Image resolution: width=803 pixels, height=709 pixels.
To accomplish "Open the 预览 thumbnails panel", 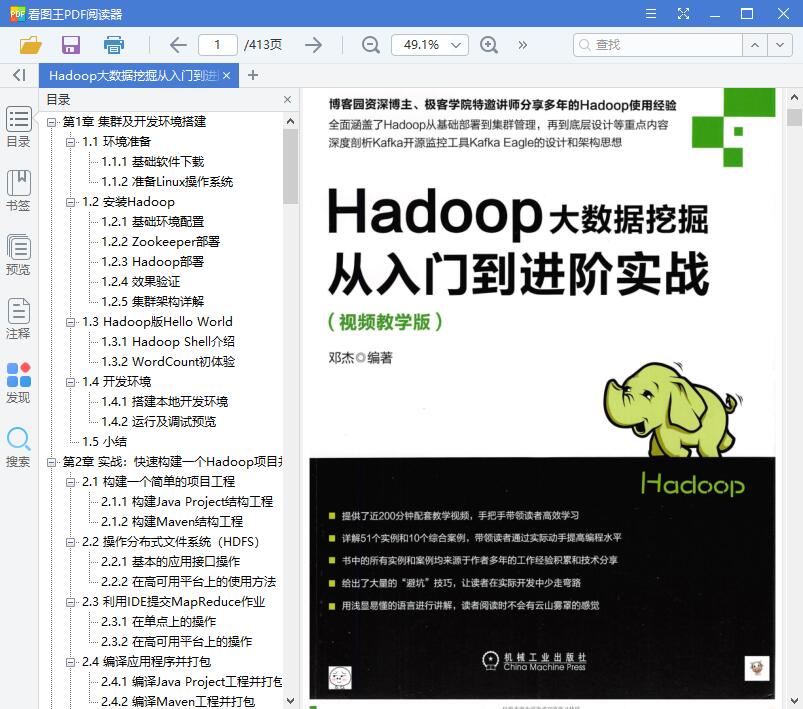I will pyautogui.click(x=18, y=255).
